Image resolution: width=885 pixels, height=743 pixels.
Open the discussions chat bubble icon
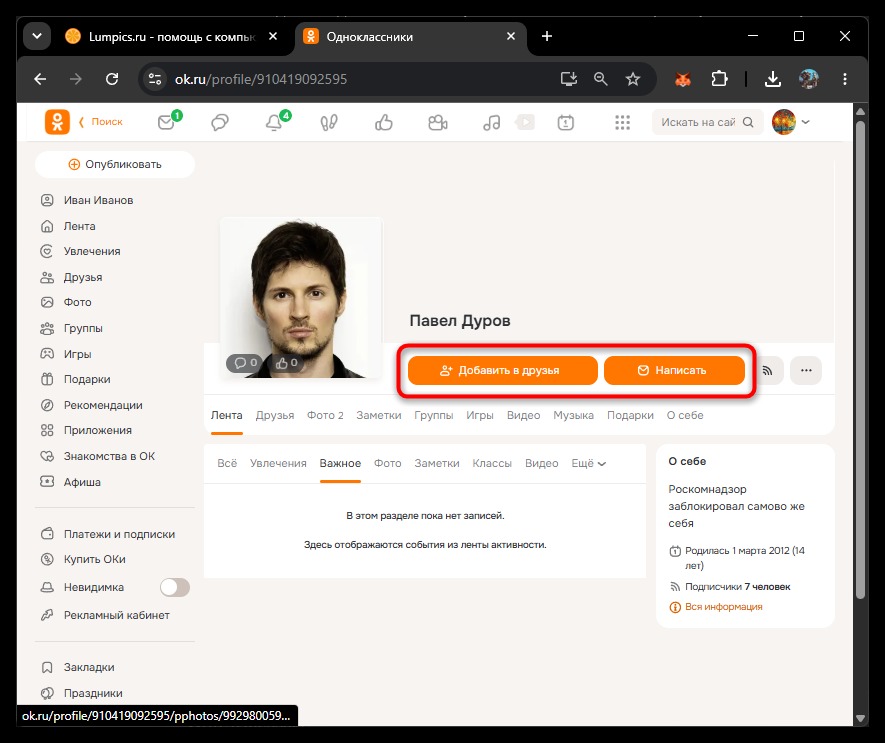pos(220,122)
